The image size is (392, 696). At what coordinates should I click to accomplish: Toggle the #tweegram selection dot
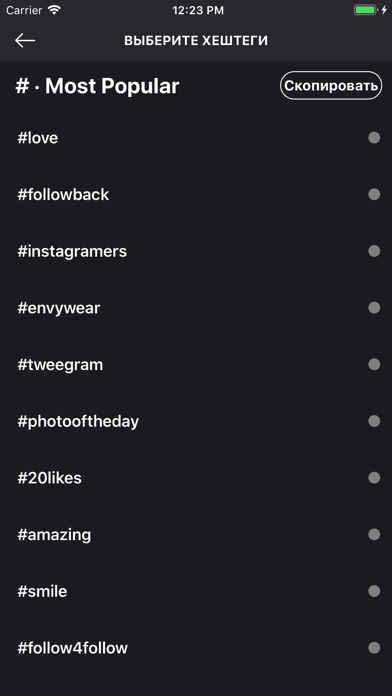pos(374,364)
